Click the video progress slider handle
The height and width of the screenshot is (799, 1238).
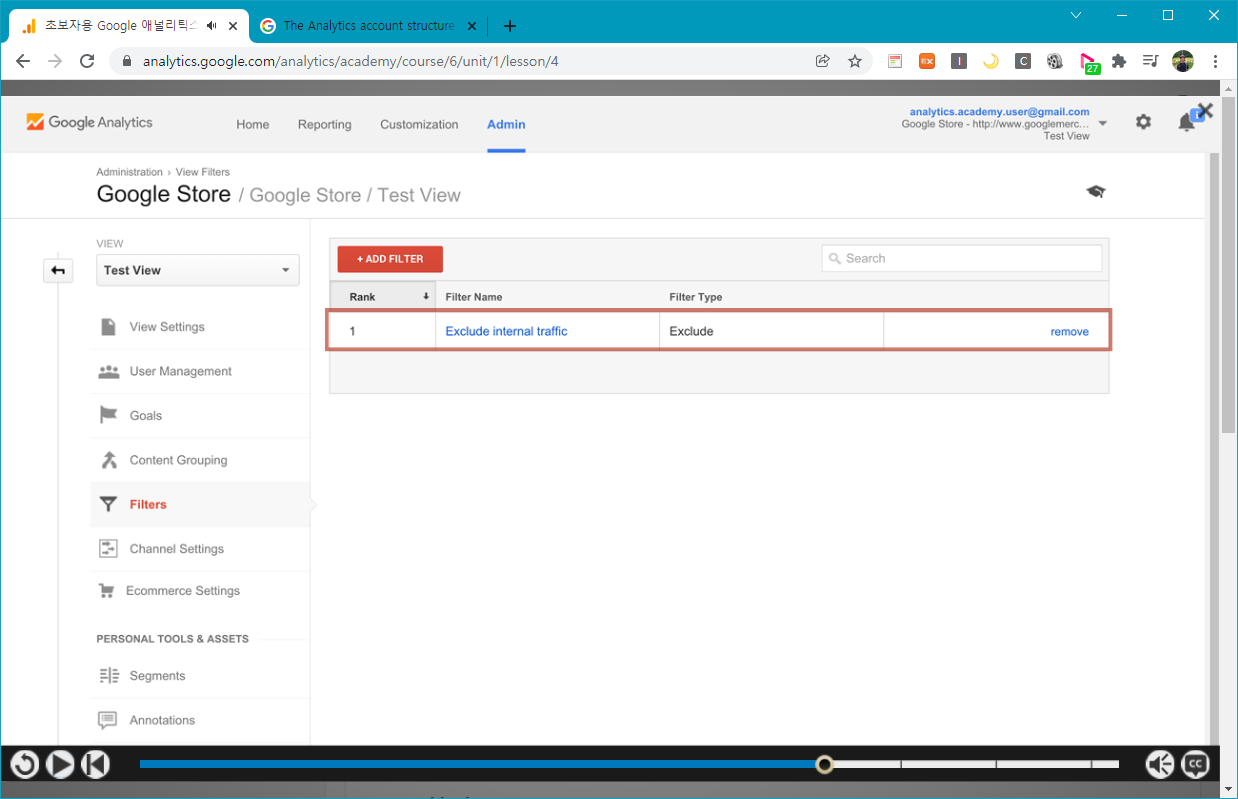pos(824,764)
